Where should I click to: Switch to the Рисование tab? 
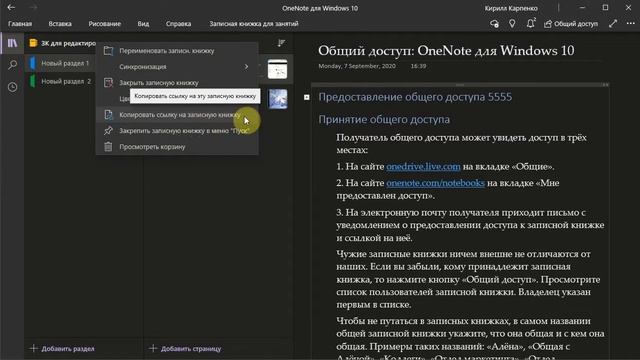(104, 24)
